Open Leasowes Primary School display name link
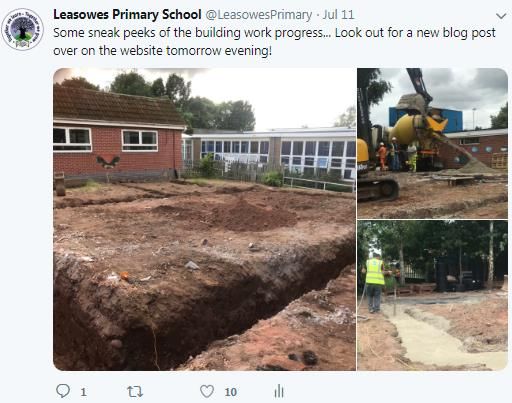Viewport: 512px width, 403px height. point(127,15)
